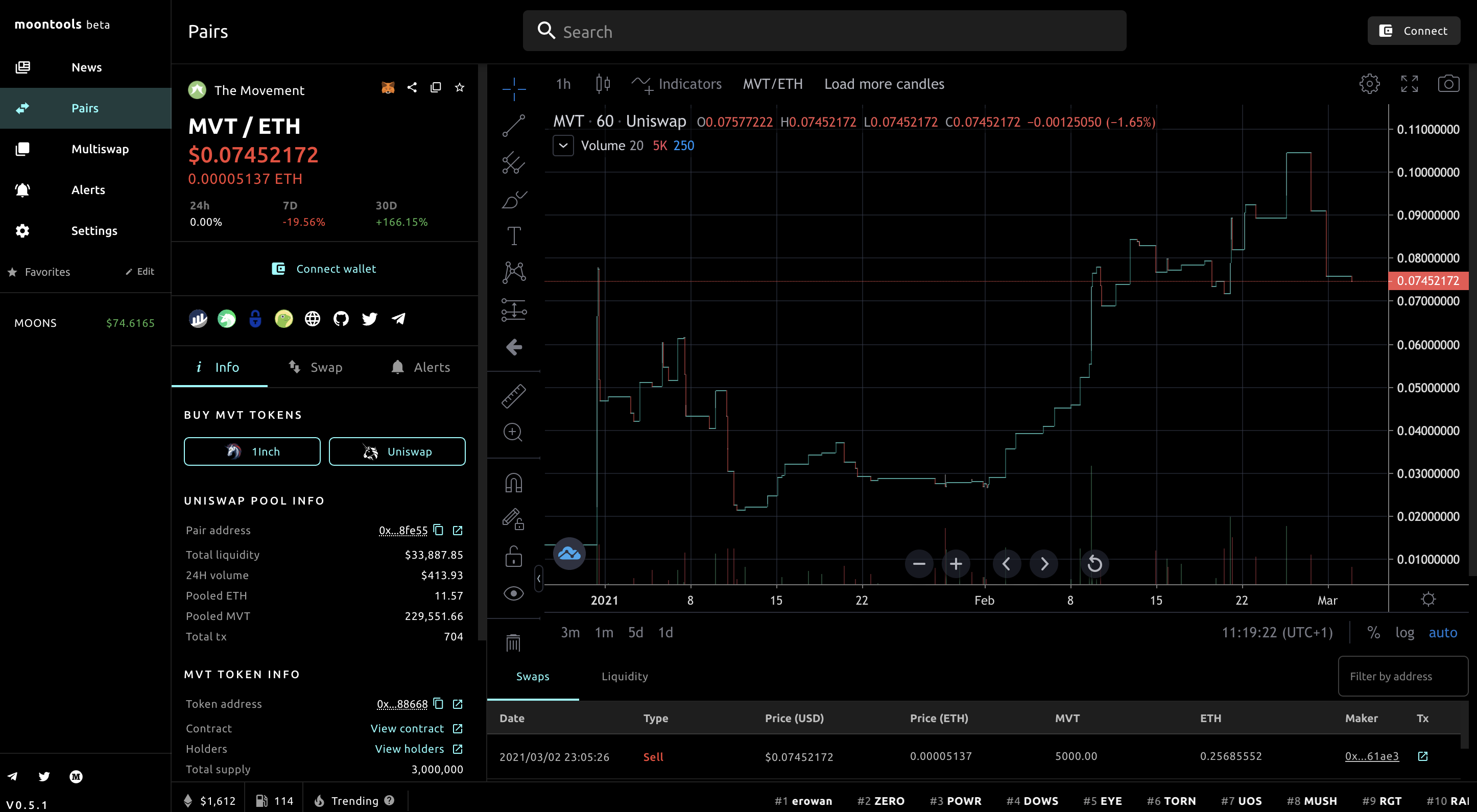Enter fullscreen chart mode

coord(1410,84)
